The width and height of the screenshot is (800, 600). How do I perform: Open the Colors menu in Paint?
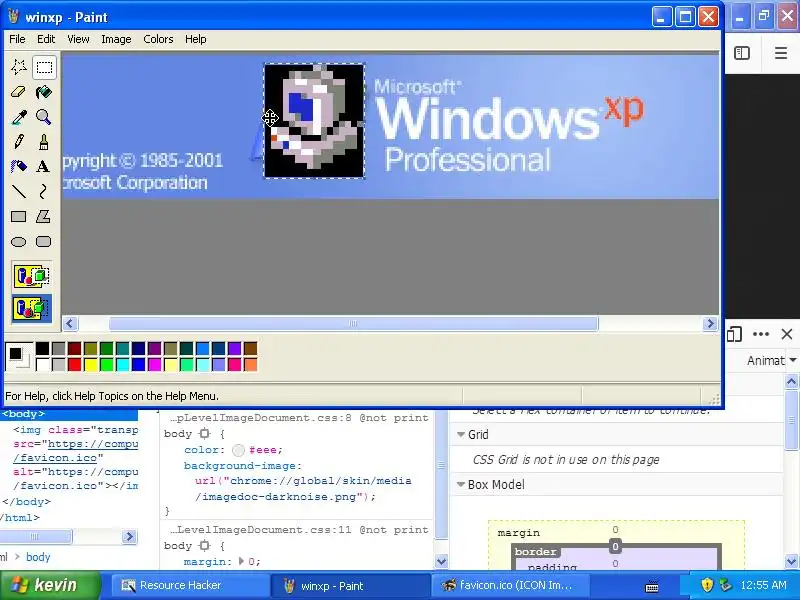coord(158,39)
